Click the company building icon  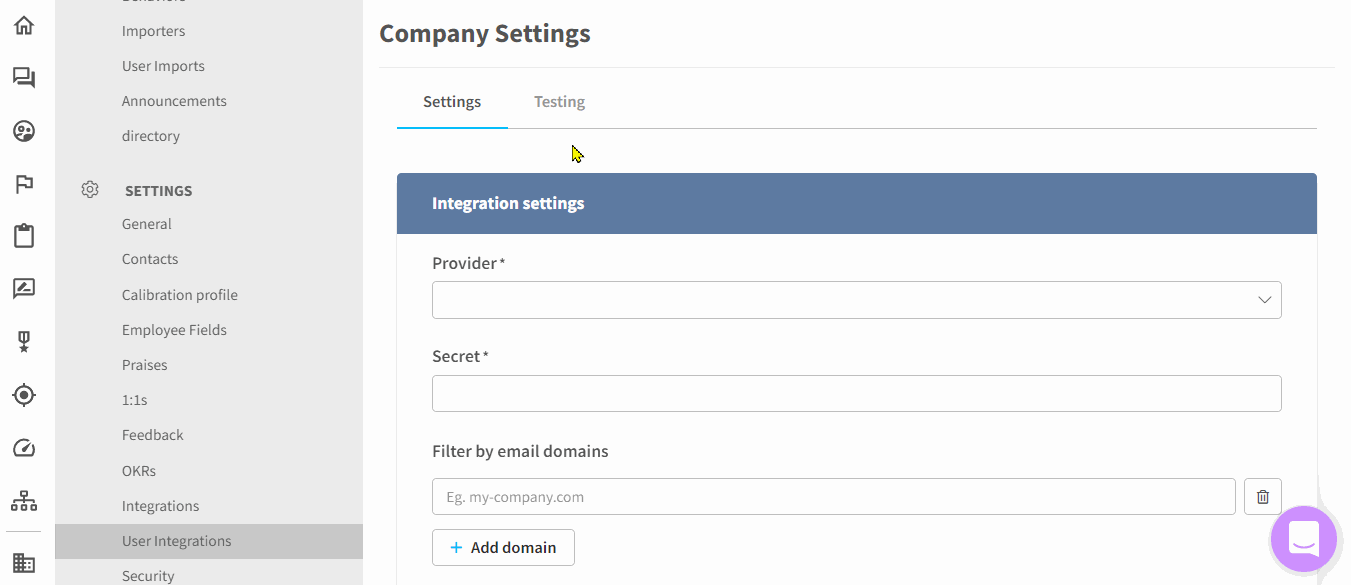pos(23,562)
